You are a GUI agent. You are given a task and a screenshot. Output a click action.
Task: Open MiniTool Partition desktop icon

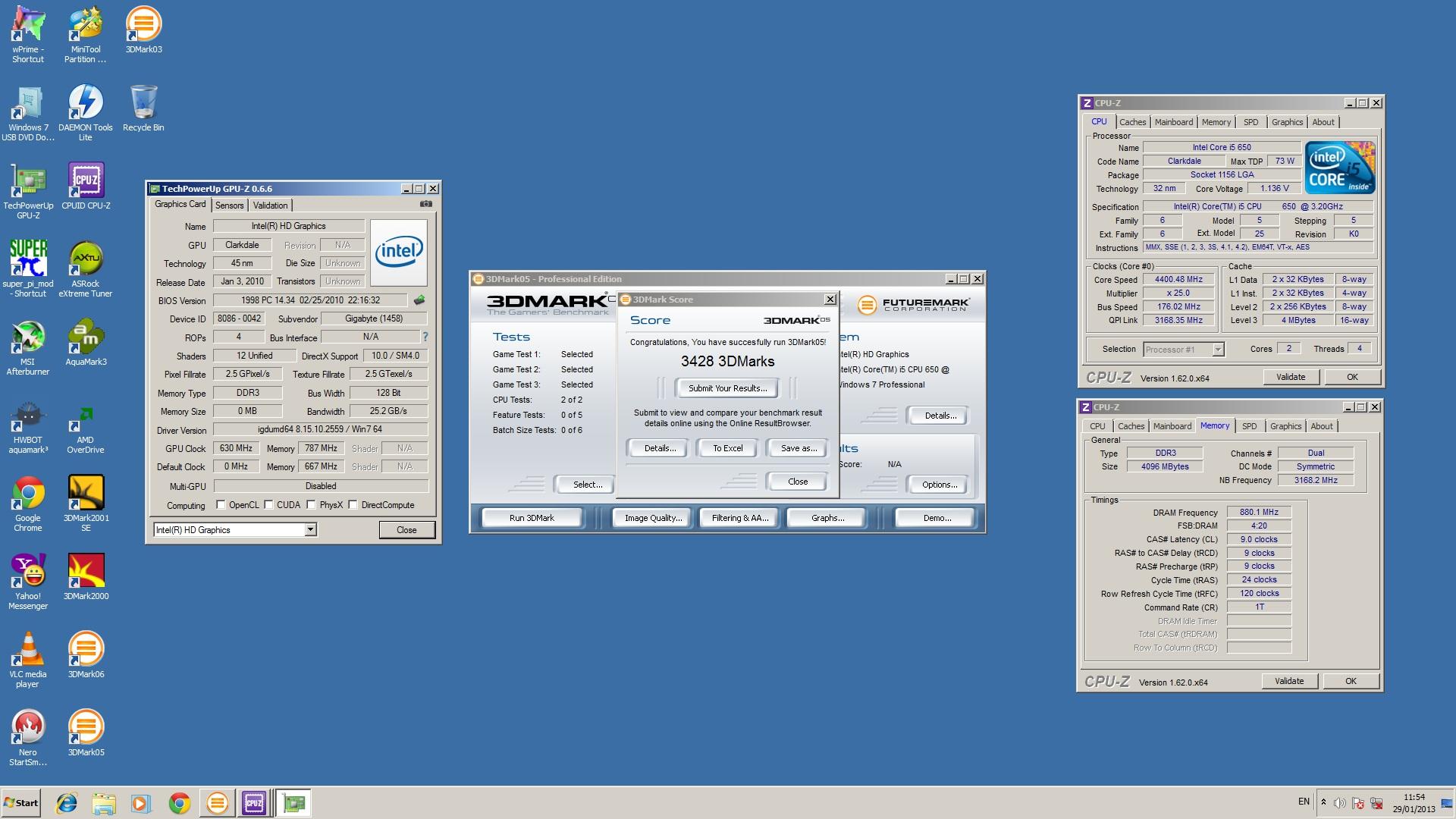pos(86,35)
